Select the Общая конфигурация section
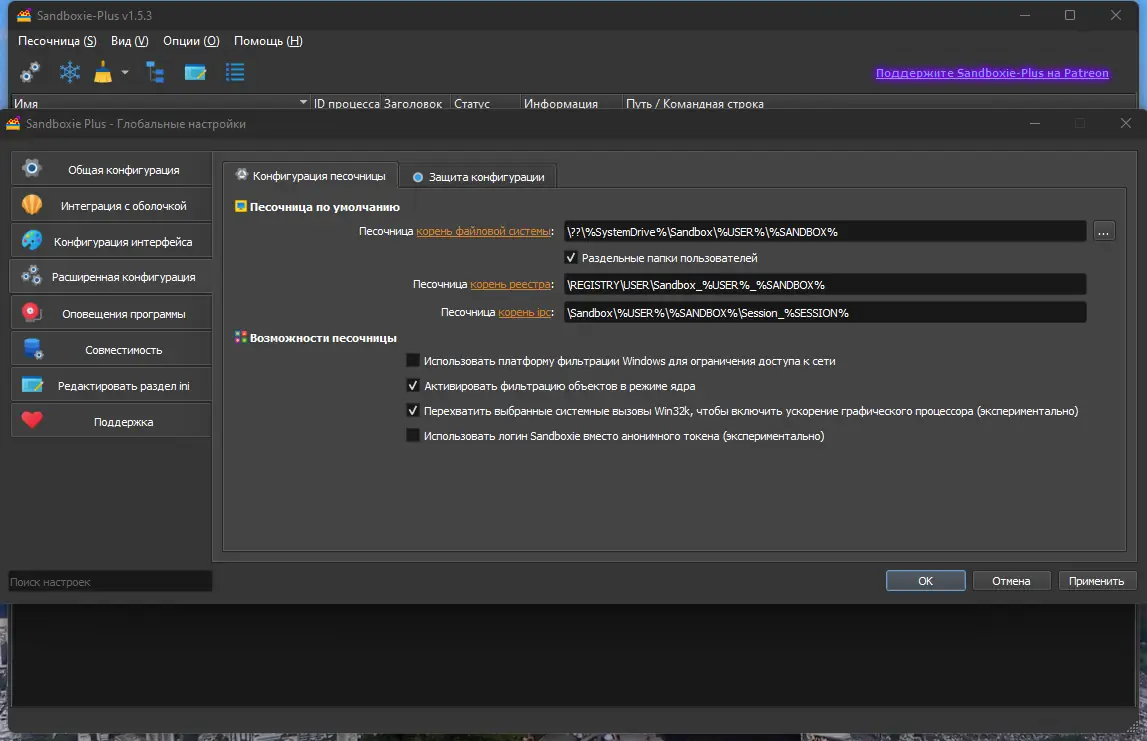The height and width of the screenshot is (741, 1147). [111, 169]
